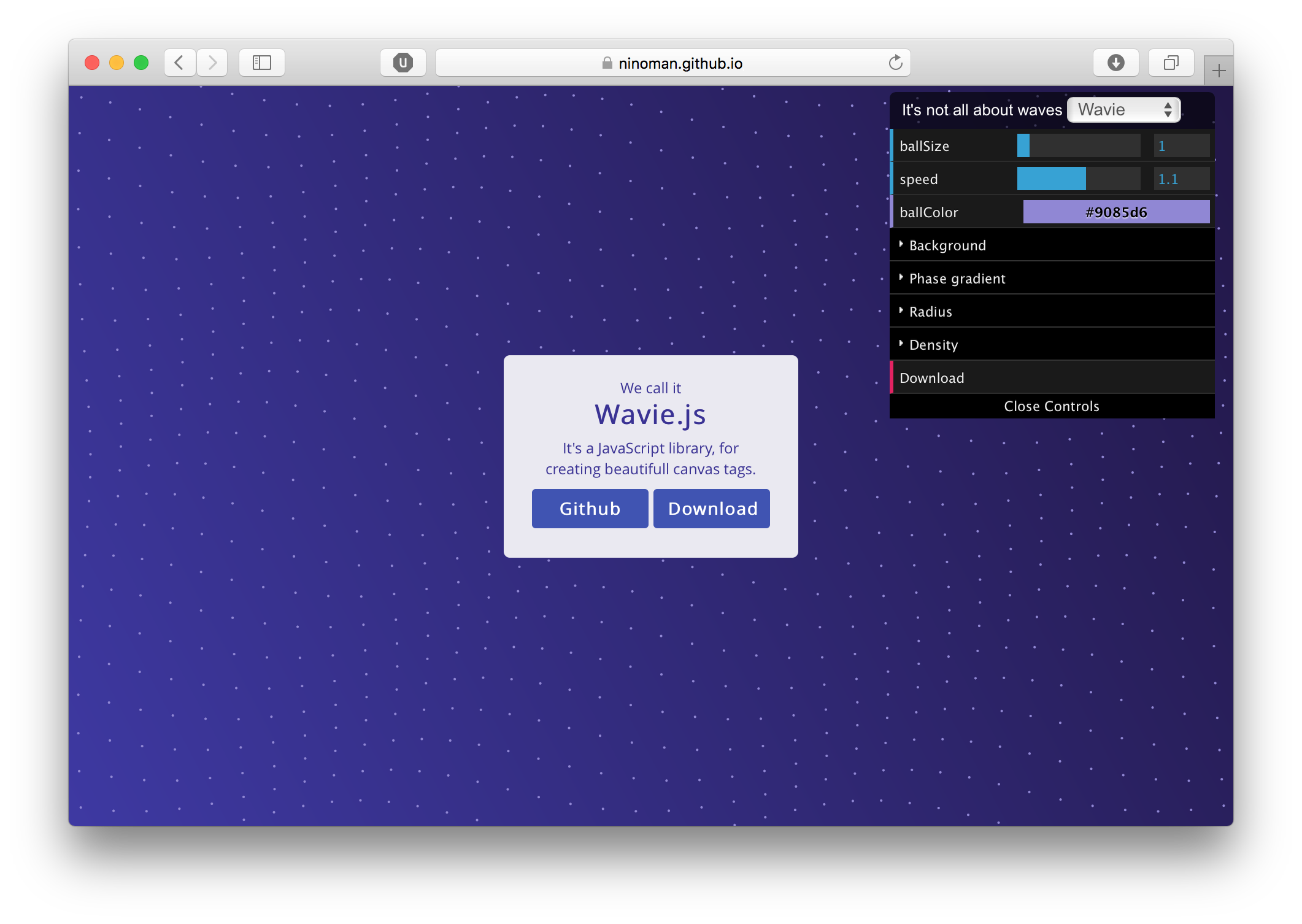Click the forward navigation arrow
The width and height of the screenshot is (1302, 924).
tap(212, 62)
